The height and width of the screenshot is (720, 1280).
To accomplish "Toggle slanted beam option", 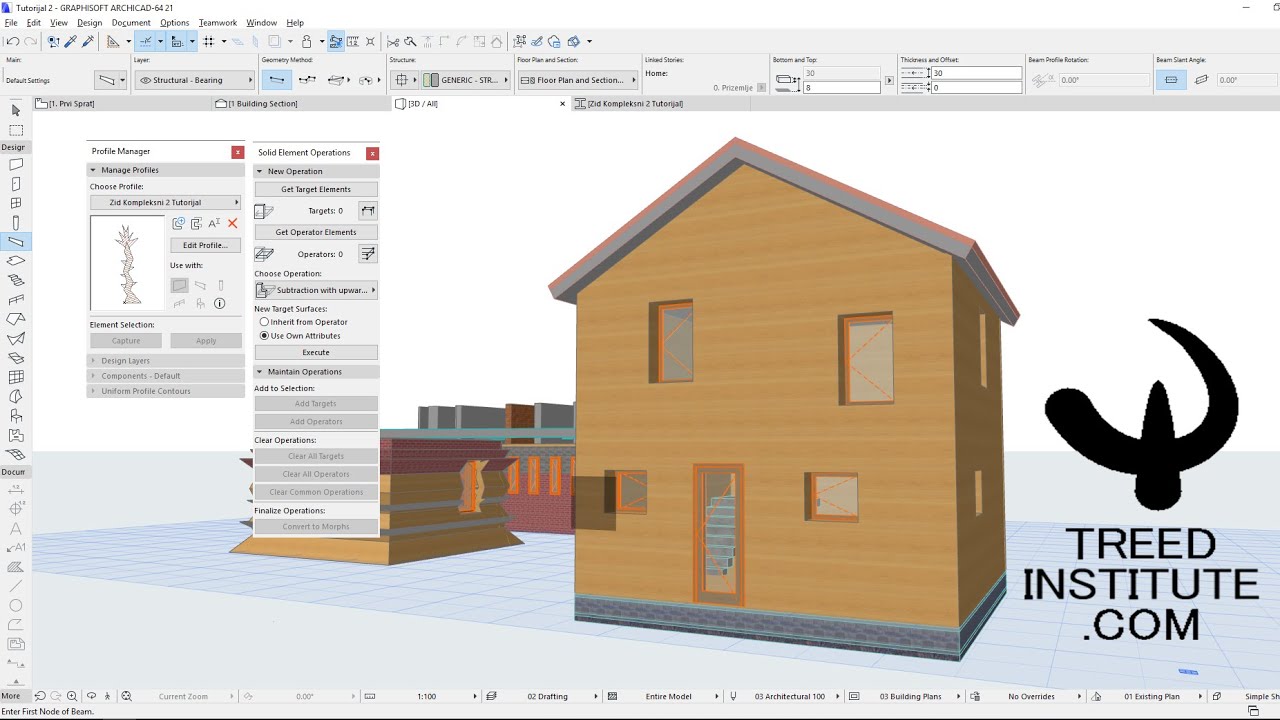I will (1201, 80).
